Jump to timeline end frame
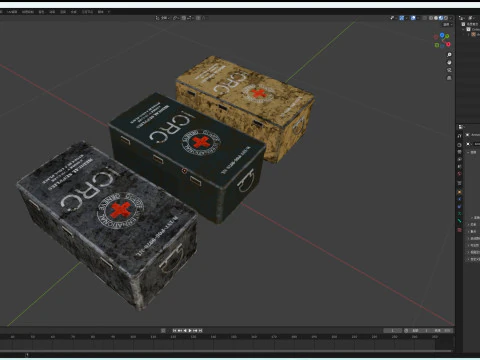This screenshot has height=360, width=480. pos(200,331)
